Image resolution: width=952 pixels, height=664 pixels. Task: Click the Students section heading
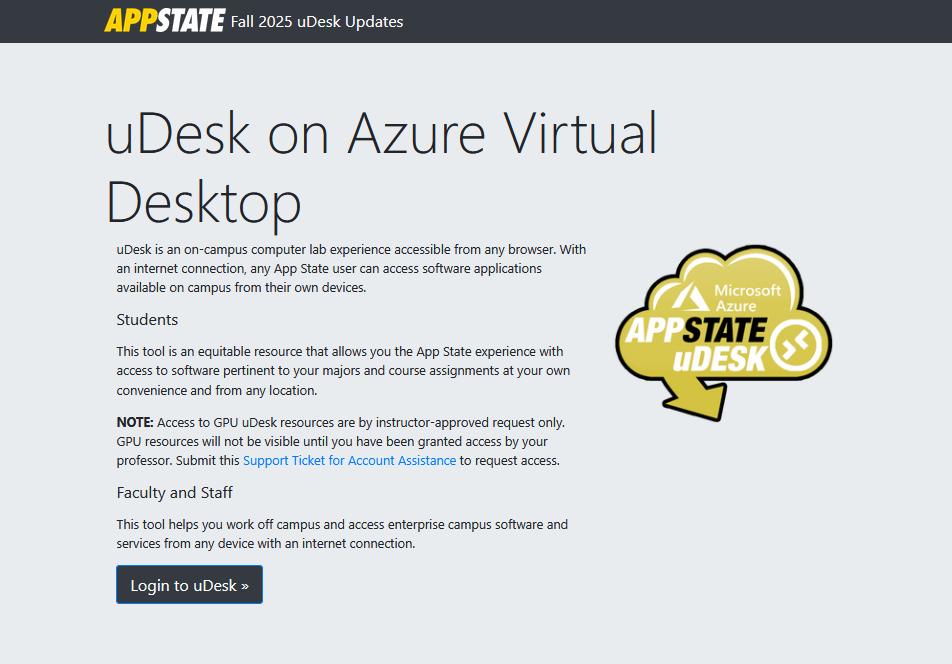147,320
